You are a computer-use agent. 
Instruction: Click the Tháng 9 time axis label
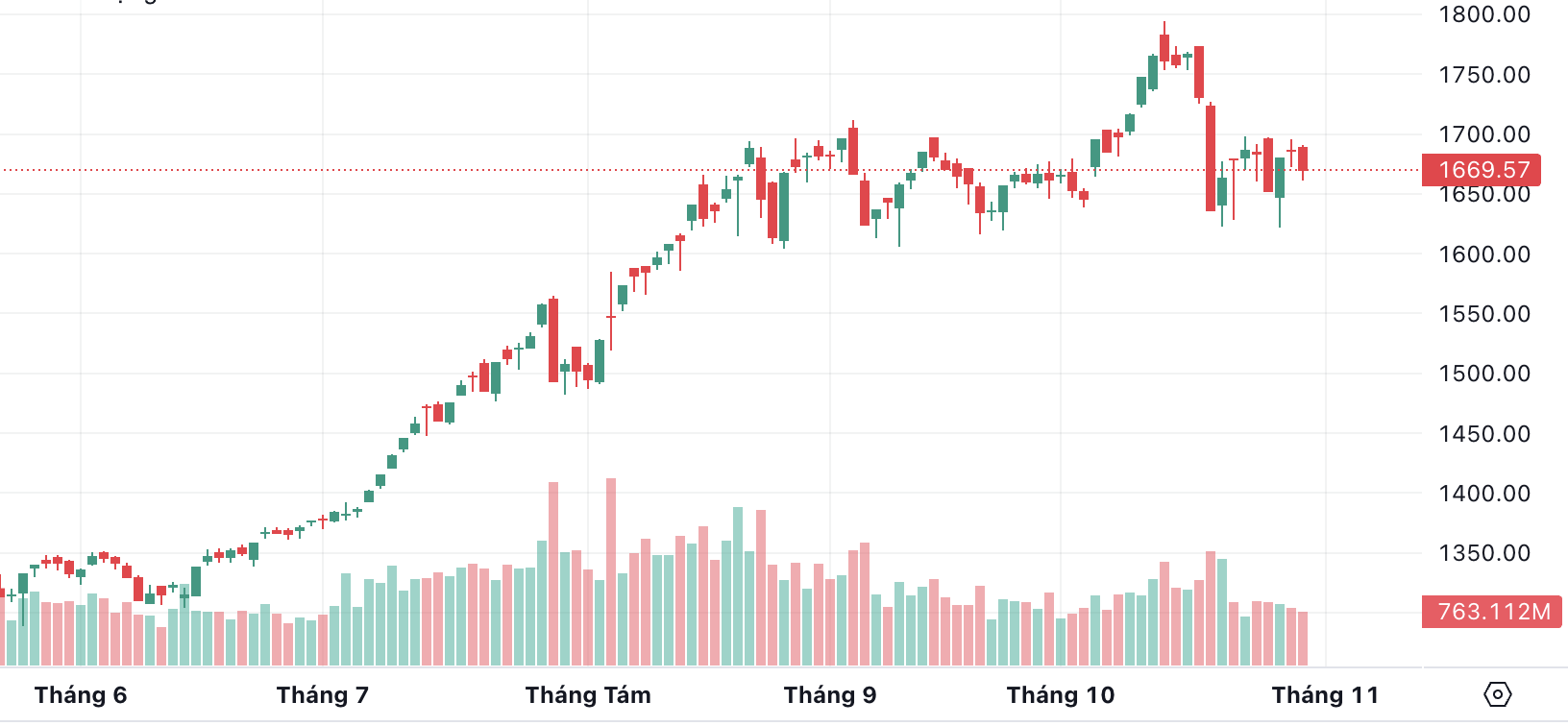830,695
